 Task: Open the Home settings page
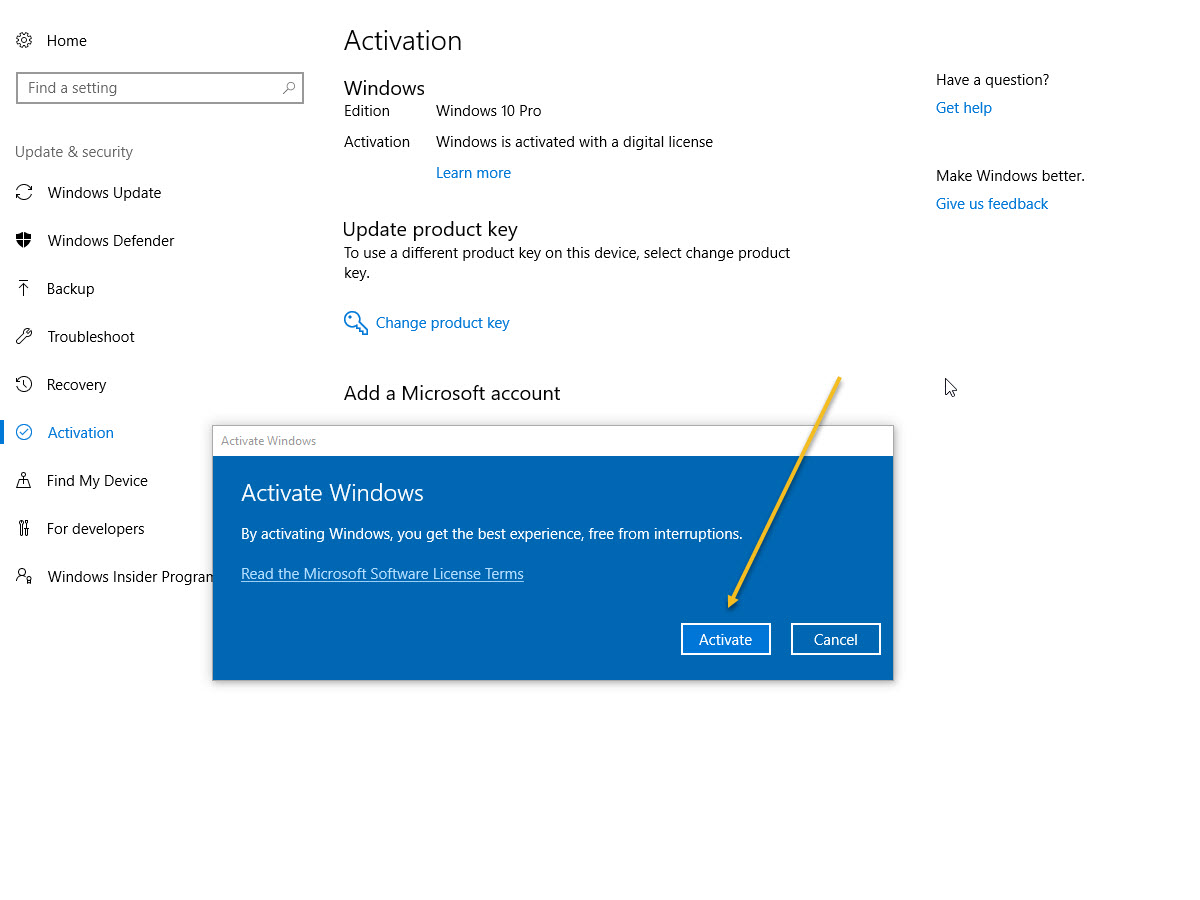click(x=67, y=40)
